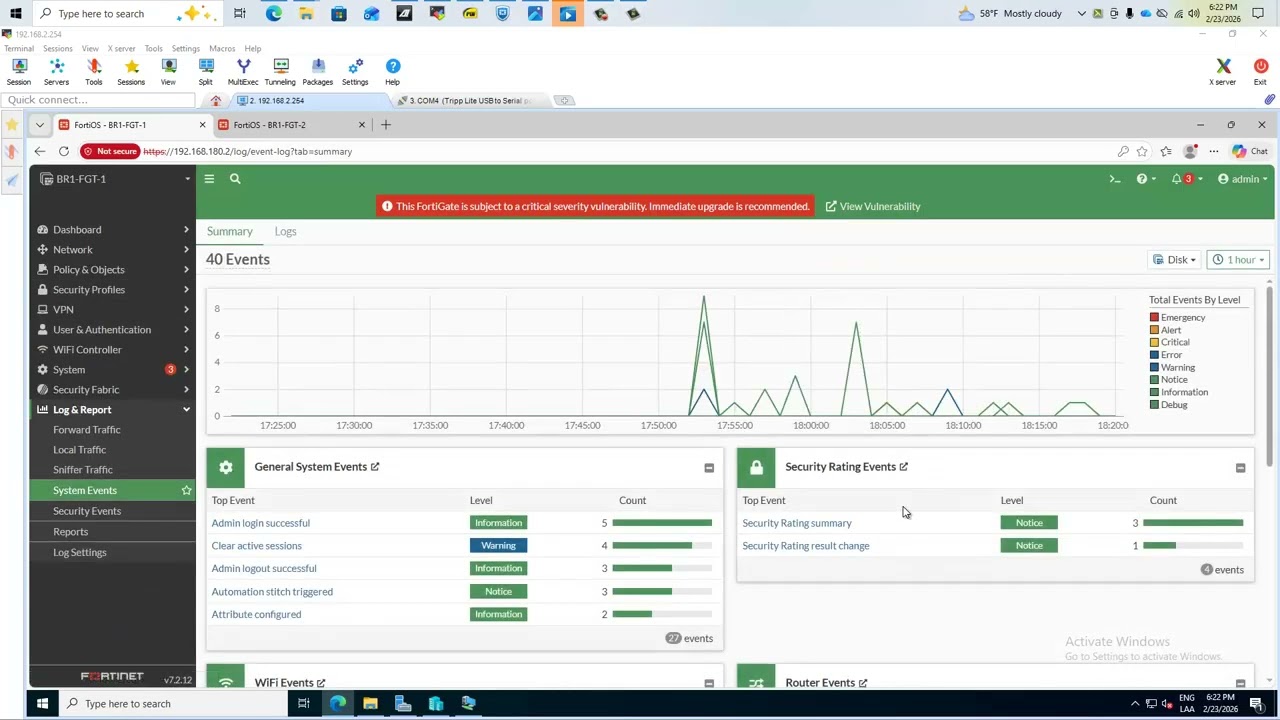Open the Admin login successful event
The height and width of the screenshot is (720, 1280).
point(261,523)
